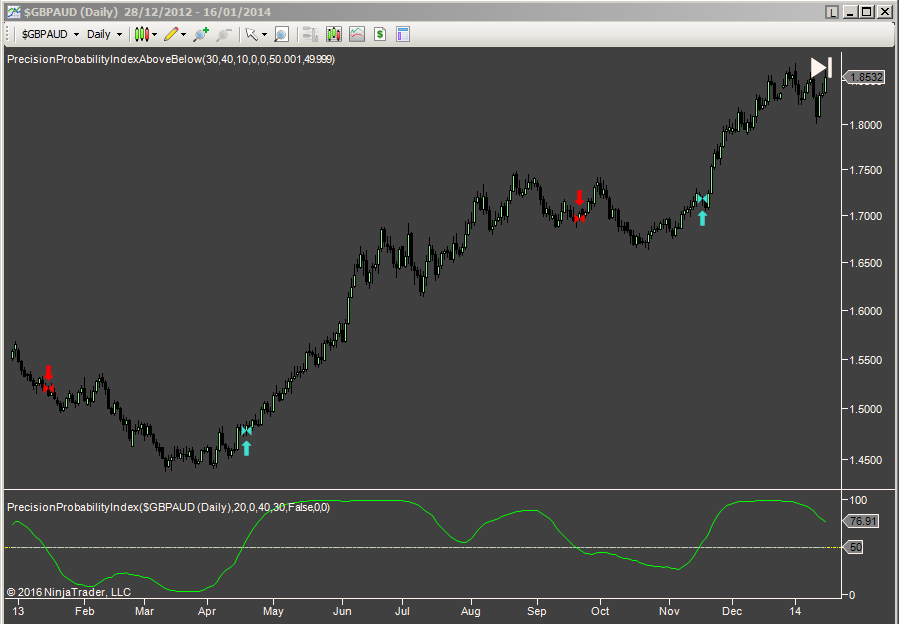Viewport: 899px width, 624px height.
Task: Click the Feb label on time axis
Action: click(x=84, y=611)
